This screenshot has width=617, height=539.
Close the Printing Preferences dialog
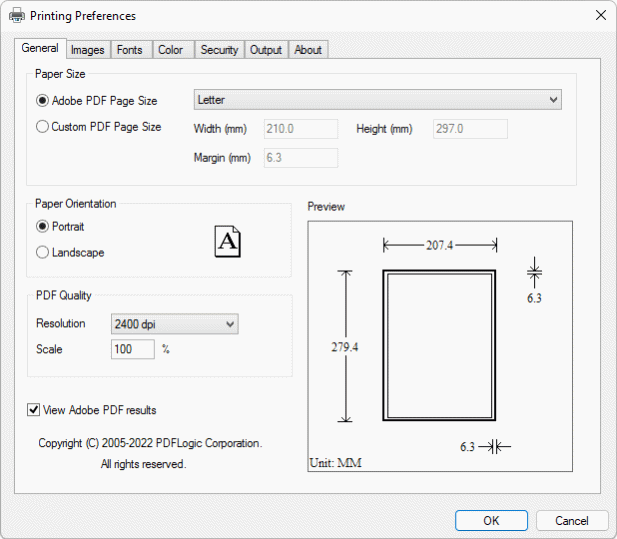600,15
